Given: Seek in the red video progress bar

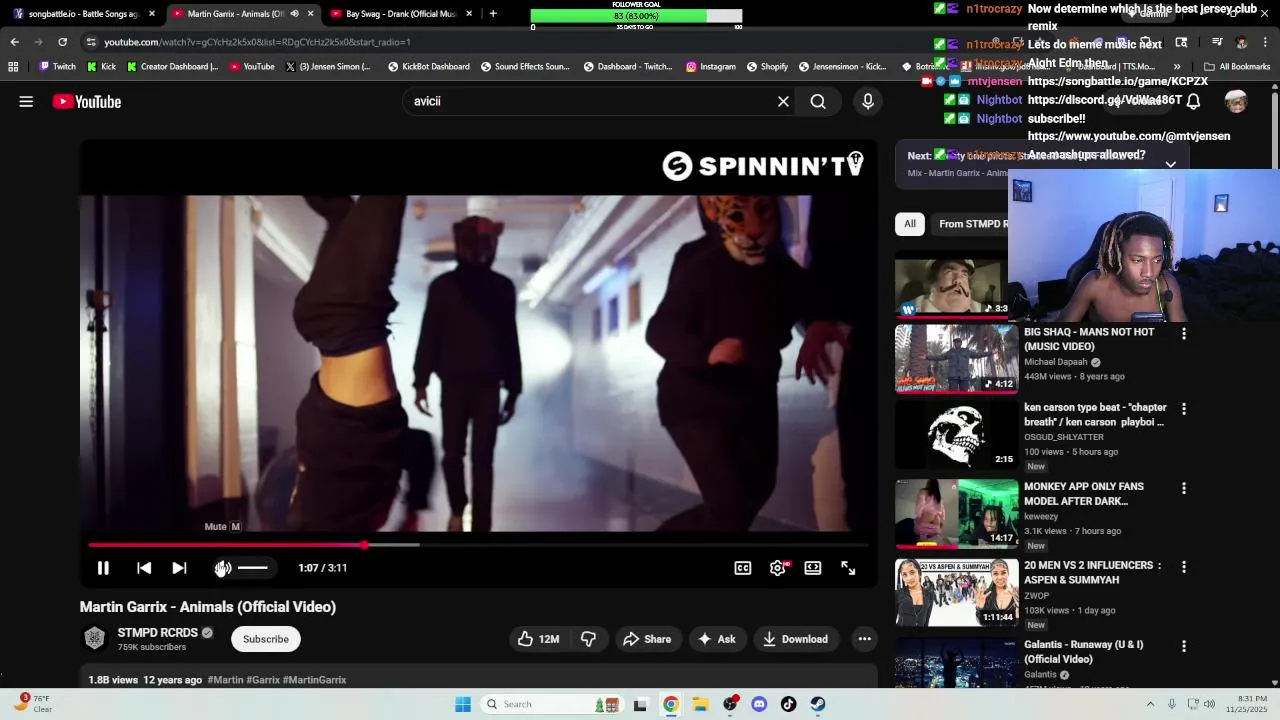Looking at the screenshot, I should click(478, 545).
